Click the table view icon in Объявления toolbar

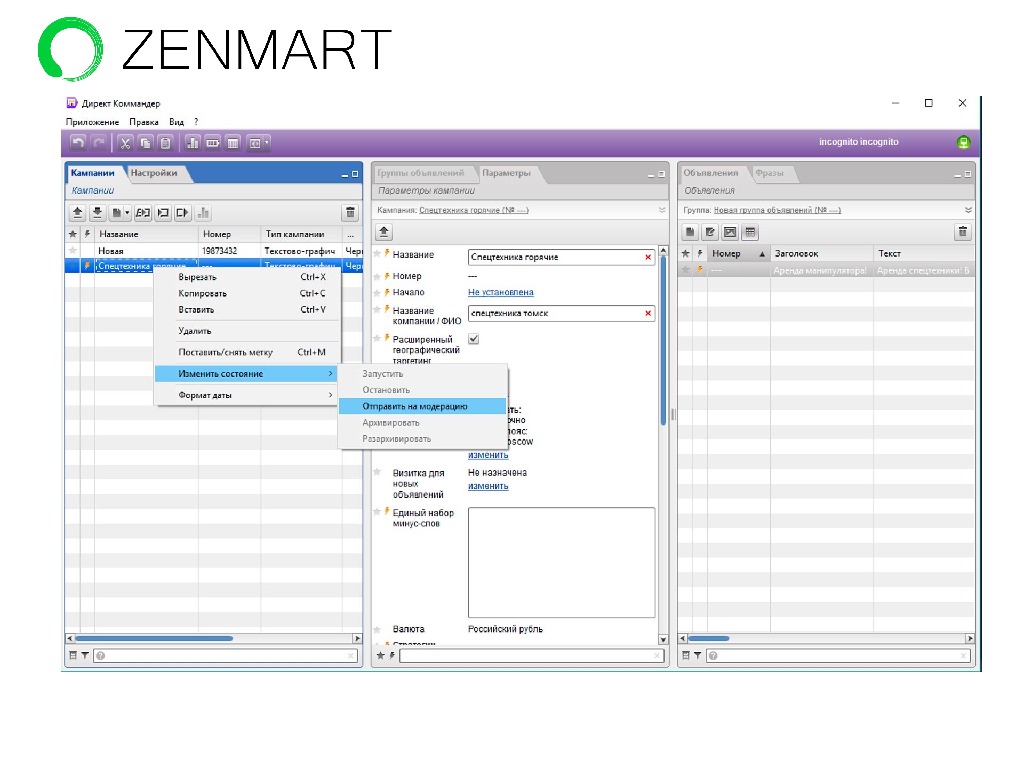coord(750,232)
